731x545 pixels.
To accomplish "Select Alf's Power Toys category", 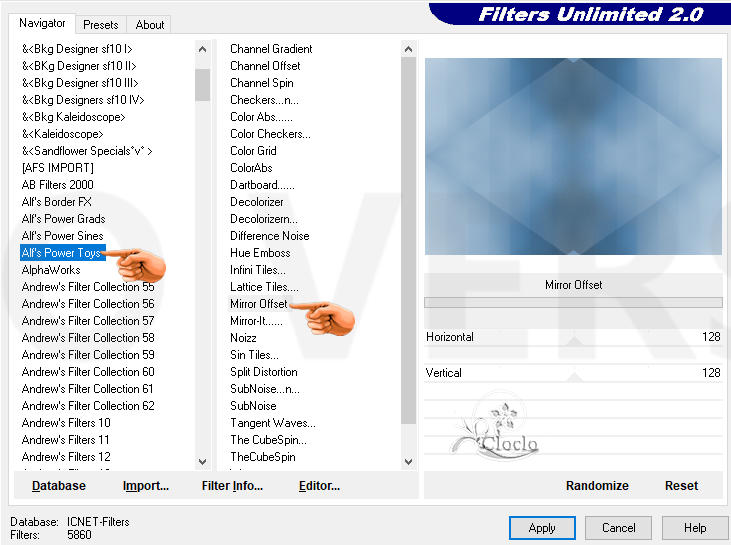I will click(x=62, y=253).
